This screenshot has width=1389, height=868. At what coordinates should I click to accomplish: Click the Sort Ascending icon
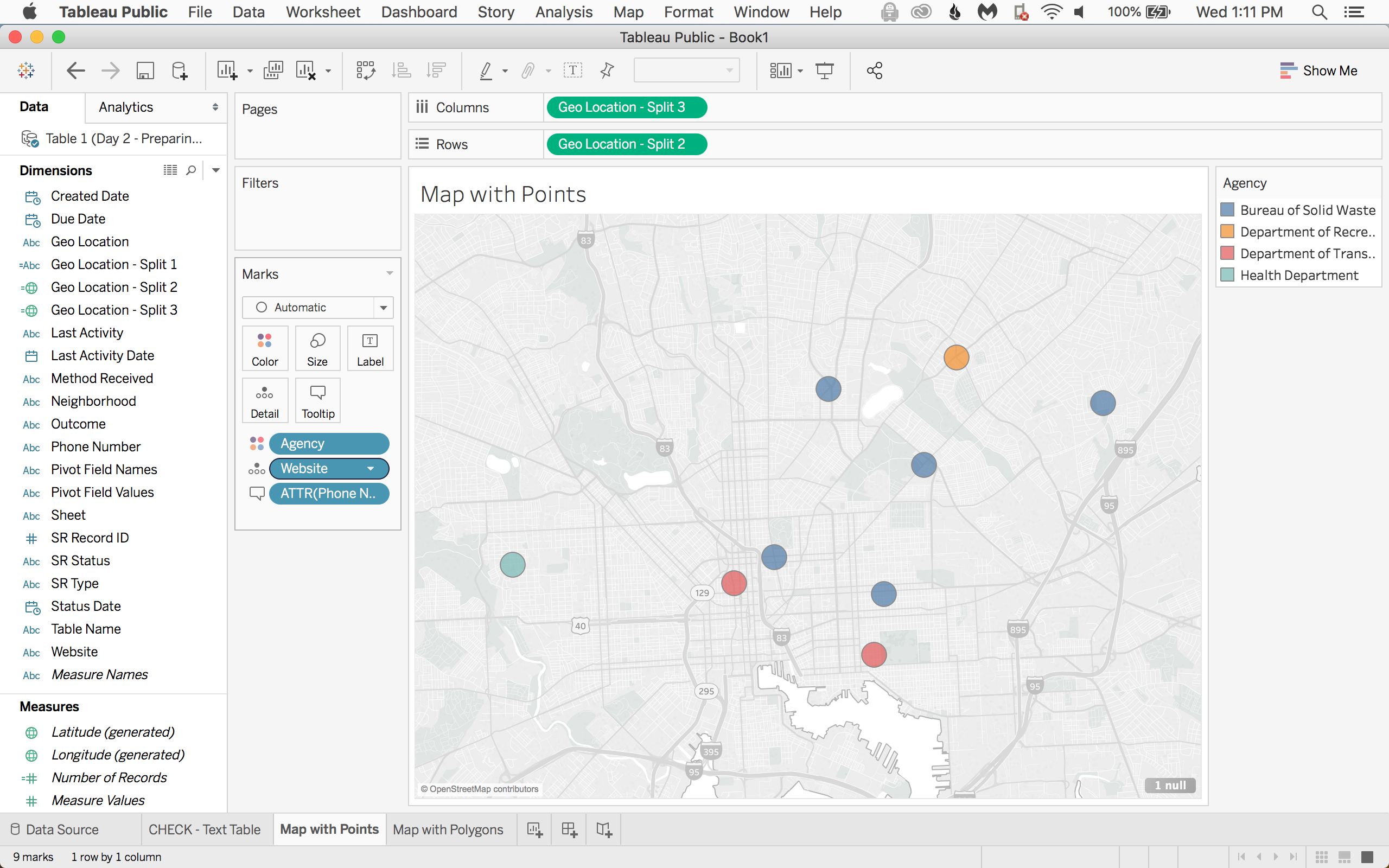401,71
